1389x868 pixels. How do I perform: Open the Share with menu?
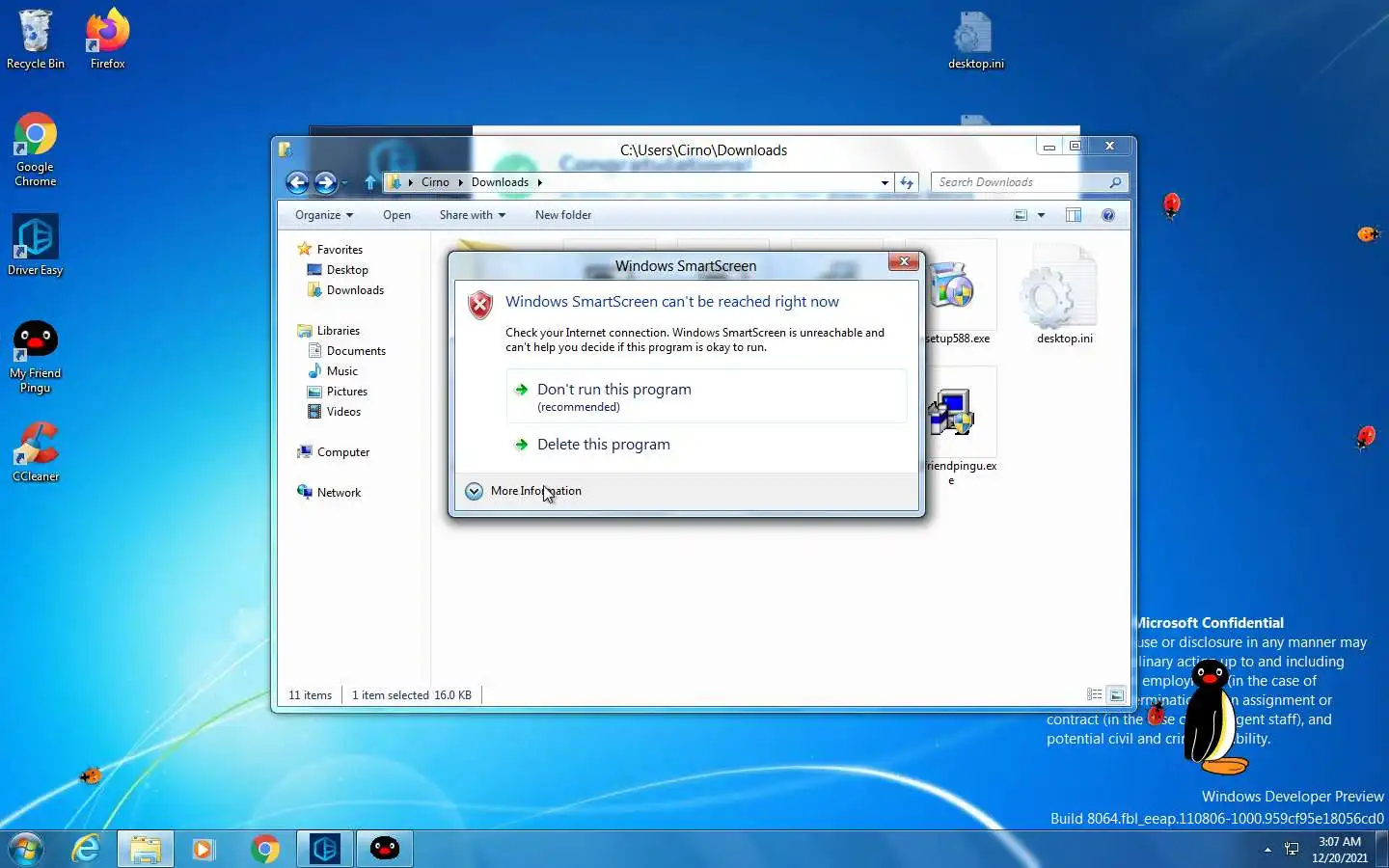(473, 215)
